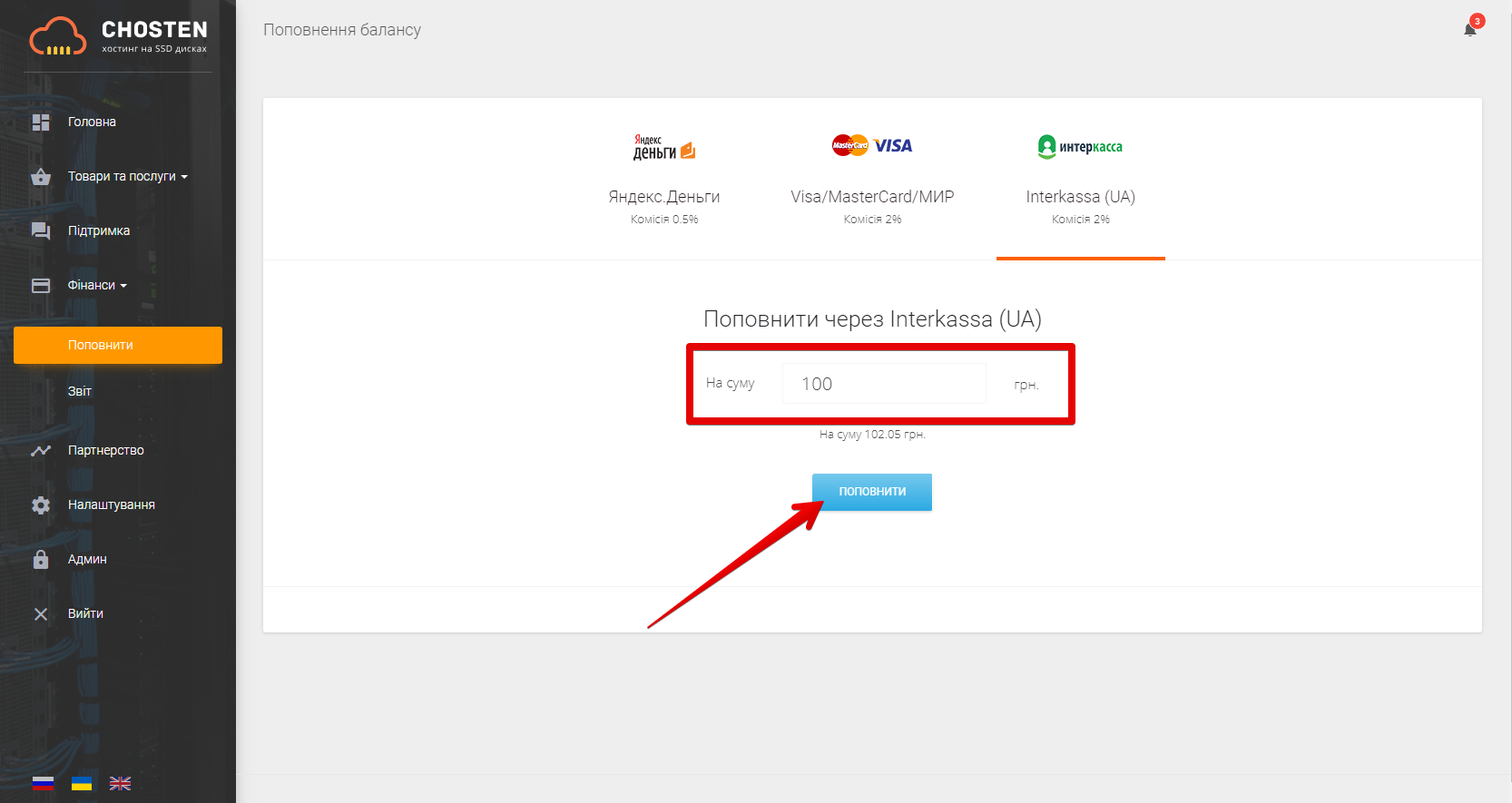Click the Яндекс Деньги logo
The width and height of the screenshot is (1512, 803).
coord(664,147)
